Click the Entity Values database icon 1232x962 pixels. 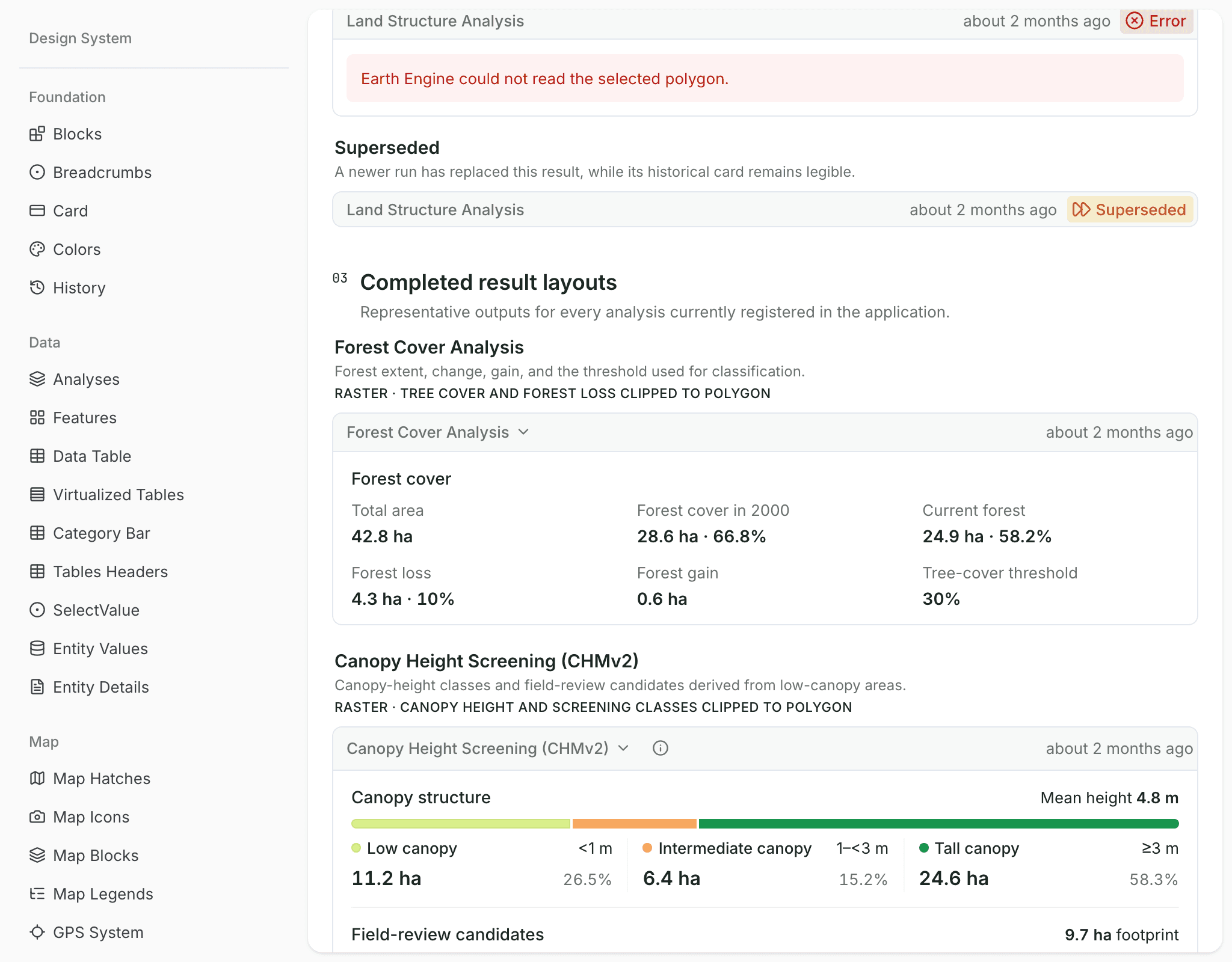(x=37, y=649)
